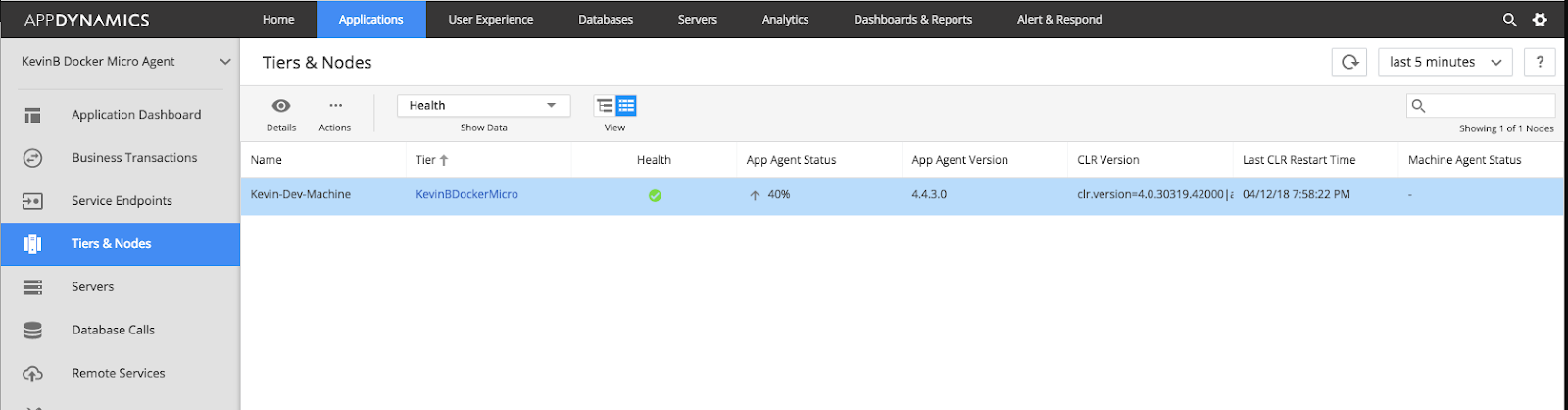Open Remote Services in sidebar

point(119,374)
